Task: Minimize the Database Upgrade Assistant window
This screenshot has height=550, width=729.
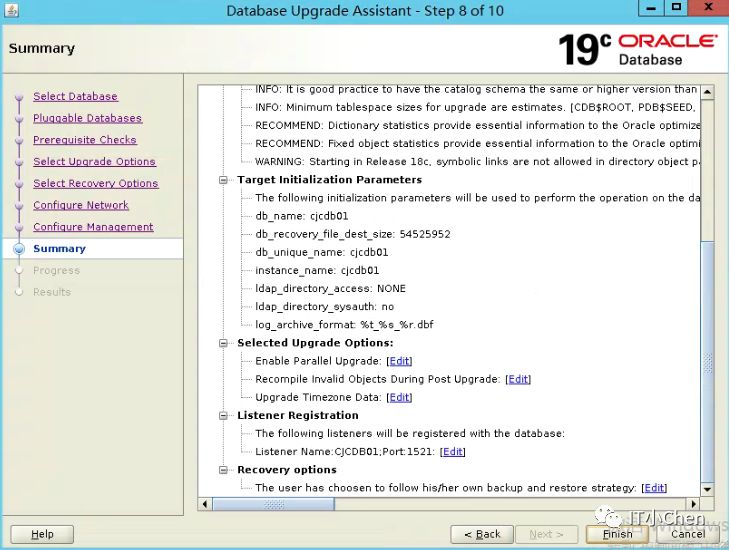Action: click(x=651, y=8)
